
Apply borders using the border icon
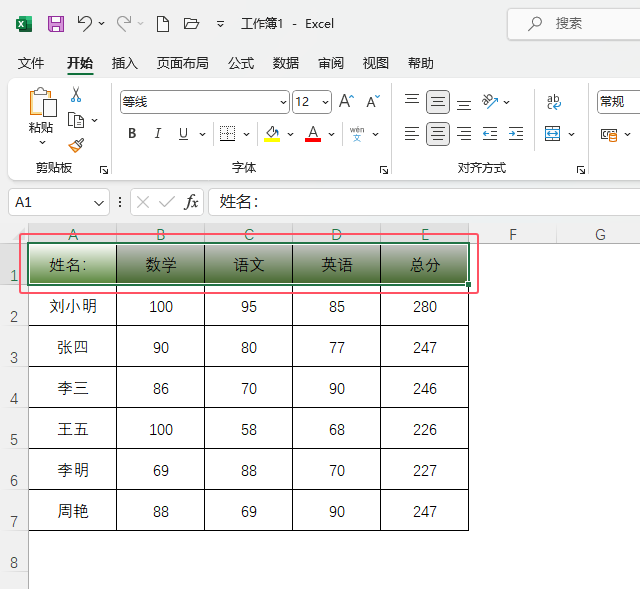click(227, 133)
